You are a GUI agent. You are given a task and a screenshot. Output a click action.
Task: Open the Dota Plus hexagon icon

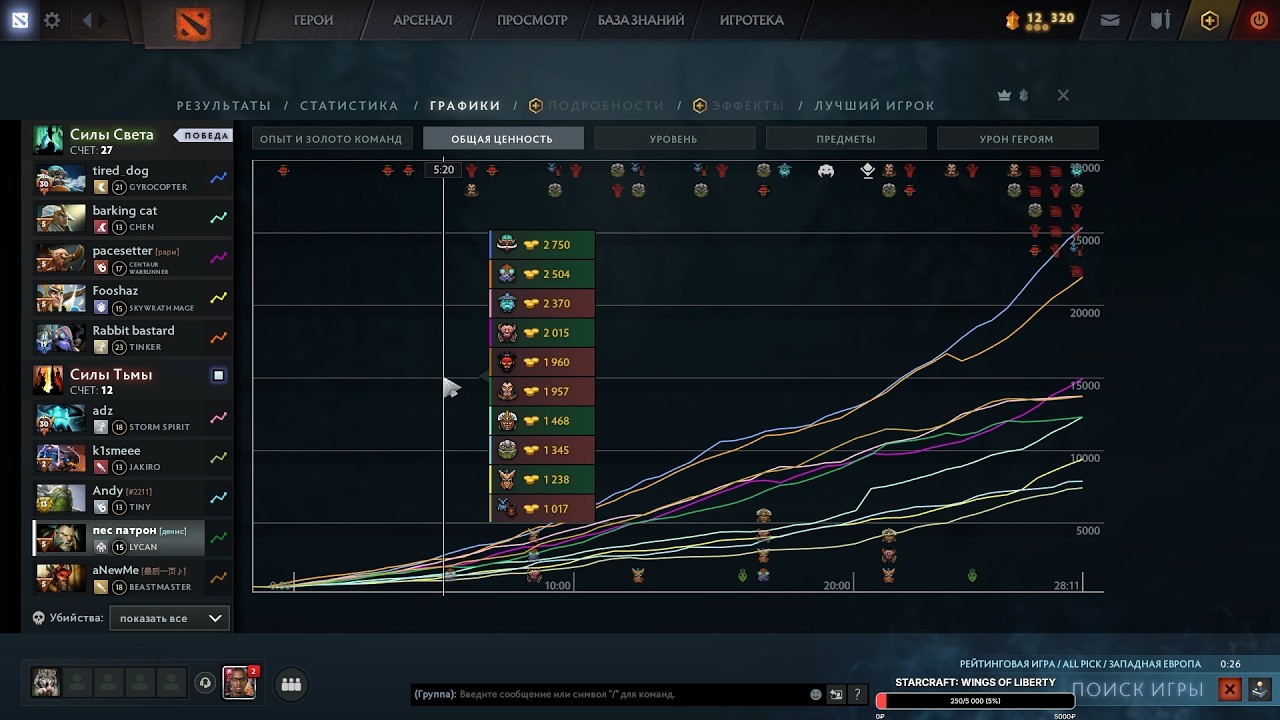[x=1210, y=20]
